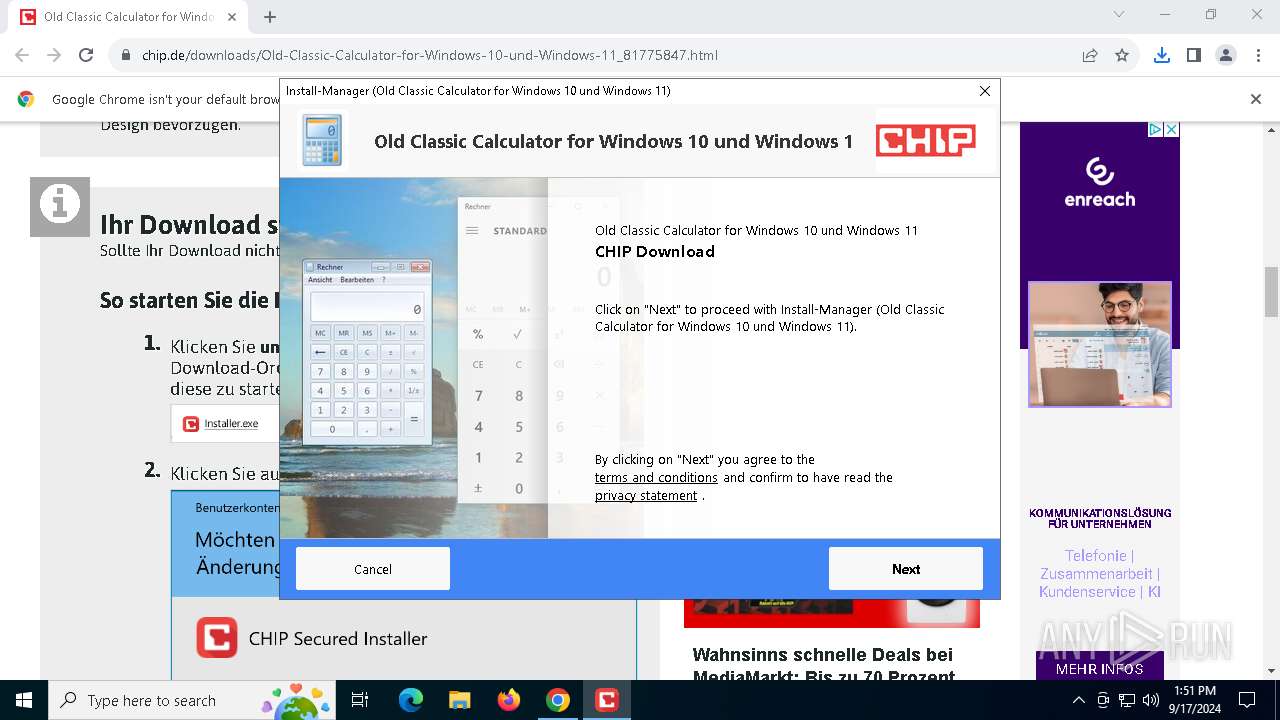Open the AdChoices info icon
This screenshot has height=720, width=1280.
click(1155, 130)
